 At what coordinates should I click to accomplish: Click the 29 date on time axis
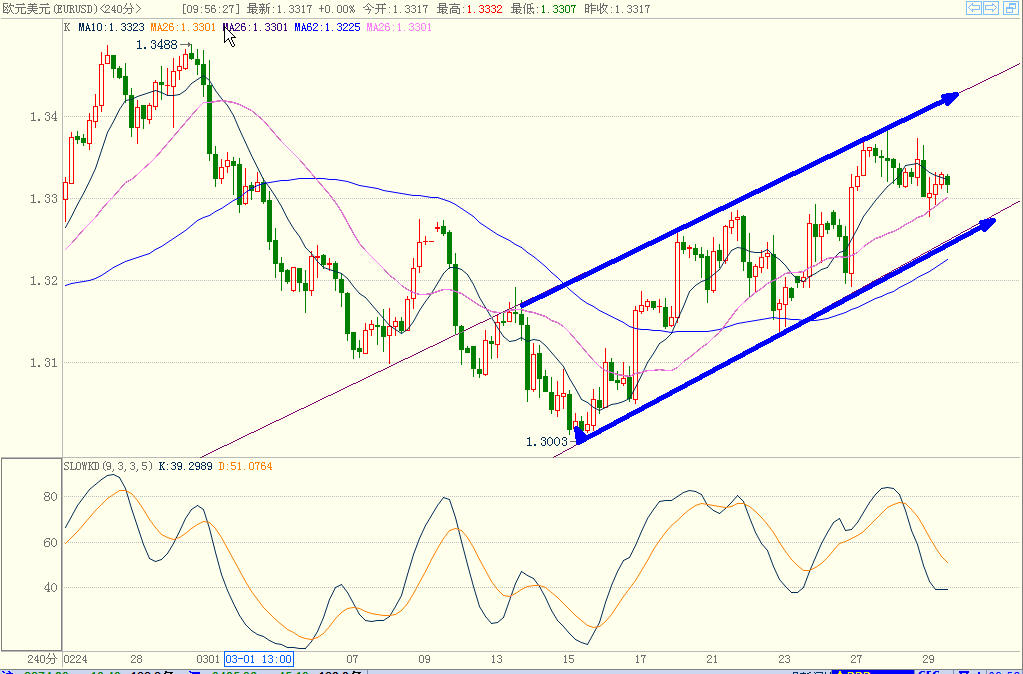(928, 658)
